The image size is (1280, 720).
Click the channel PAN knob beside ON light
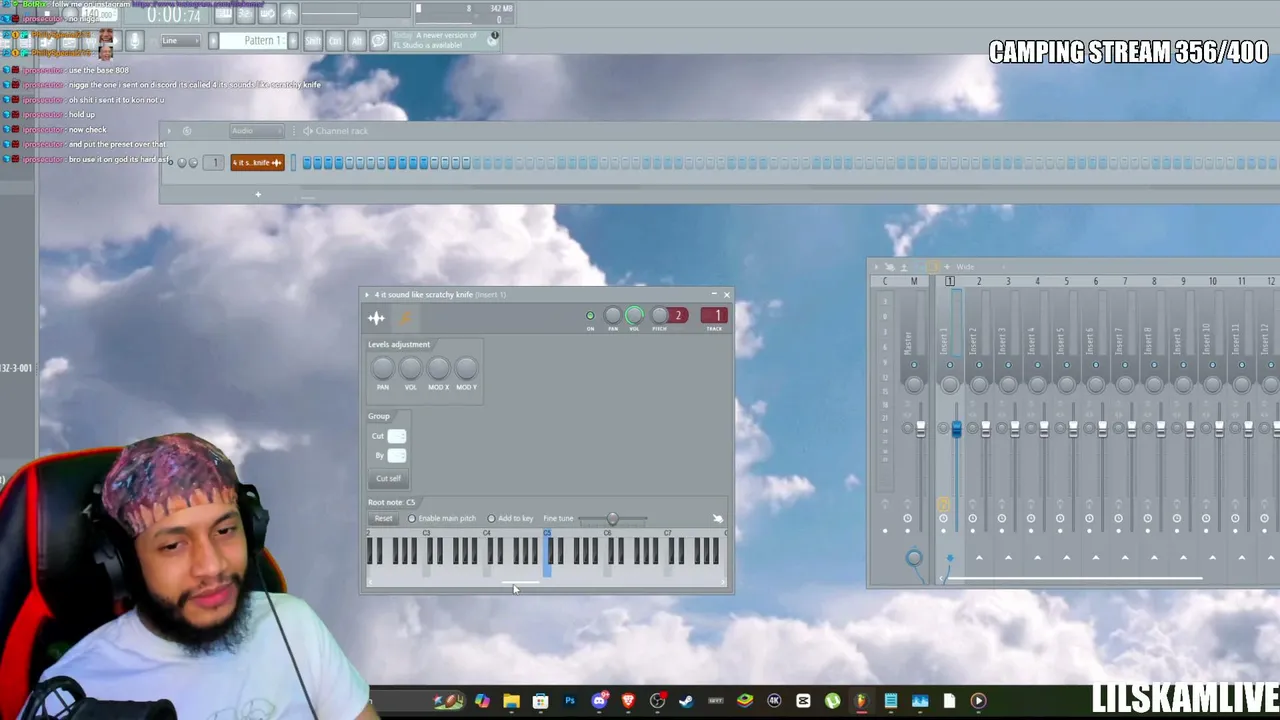click(x=613, y=316)
